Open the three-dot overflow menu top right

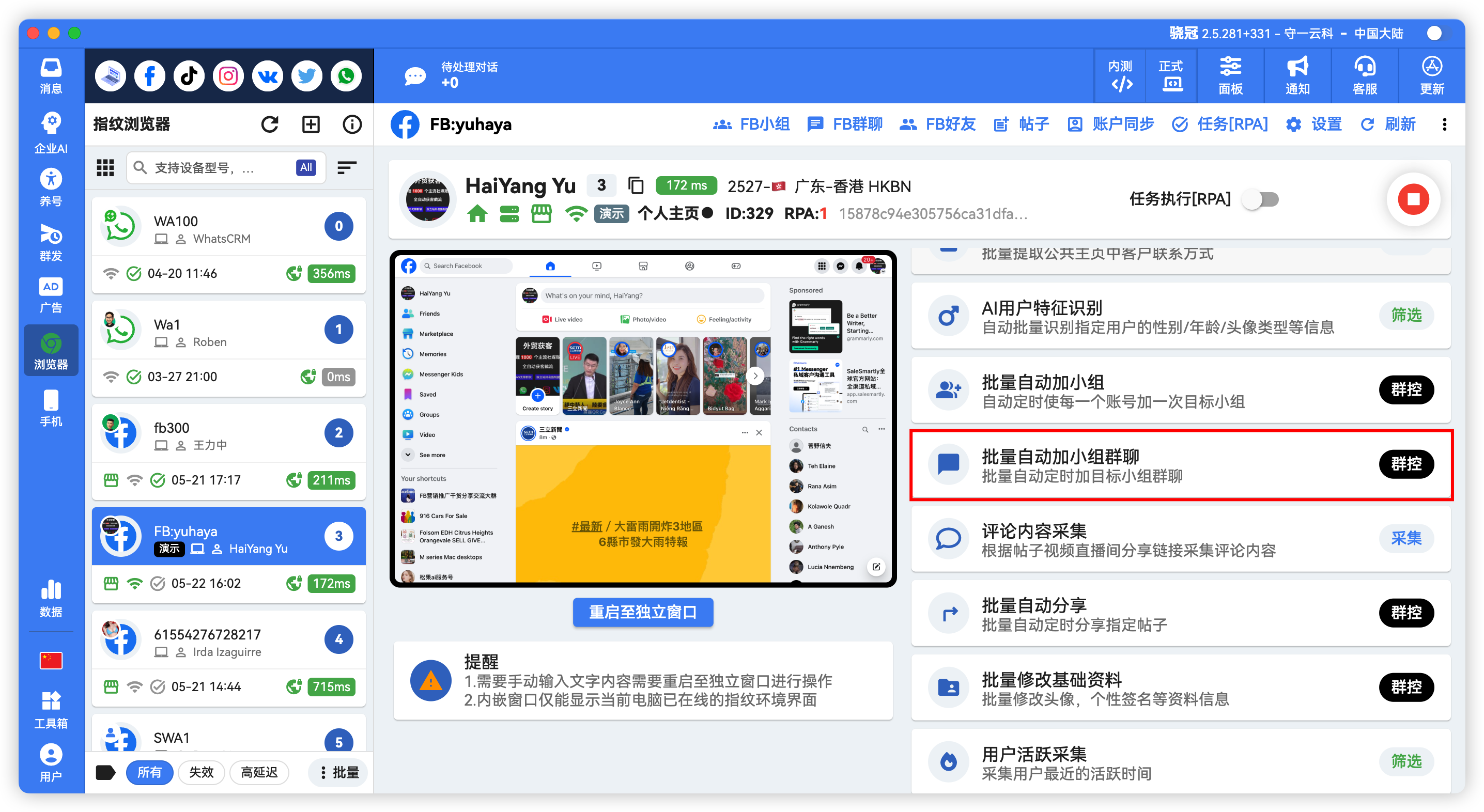point(1445,124)
